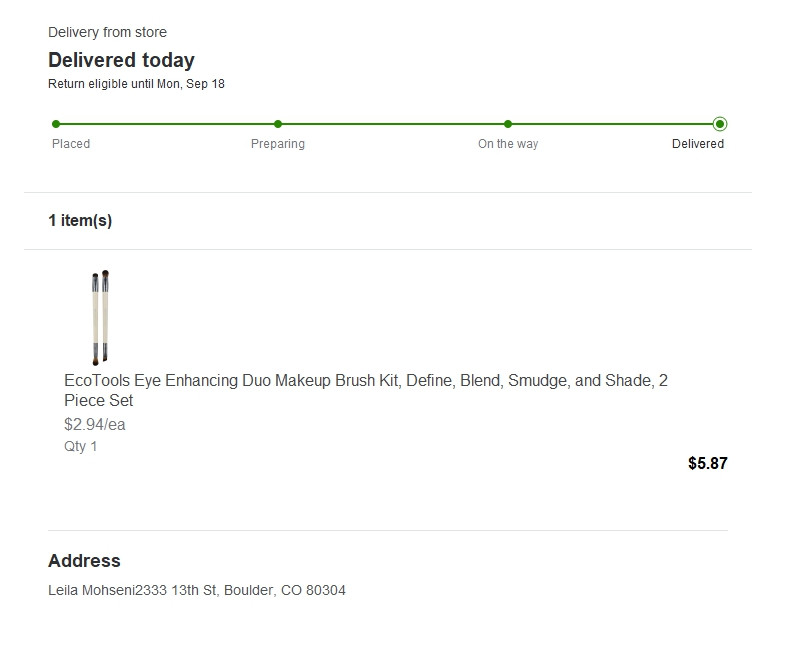Image resolution: width=800 pixels, height=666 pixels.
Task: Open the makeup brush product thumbnail
Action: pyautogui.click(x=100, y=317)
